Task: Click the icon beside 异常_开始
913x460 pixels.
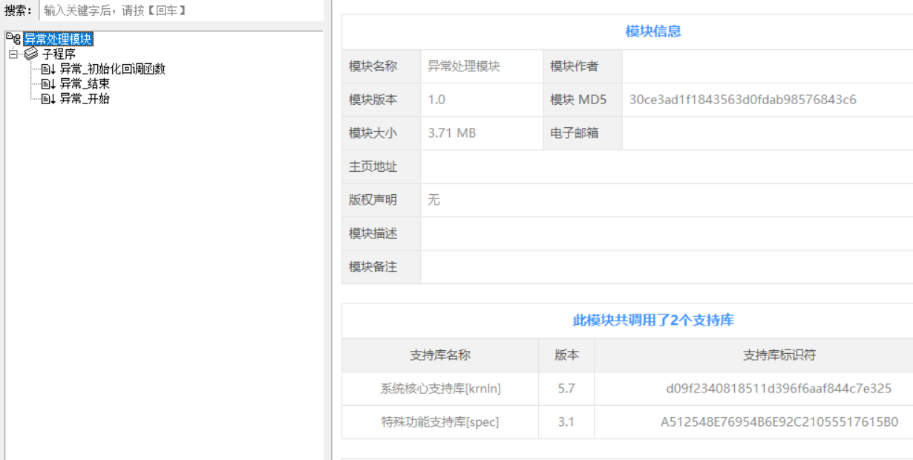Action: [48, 99]
